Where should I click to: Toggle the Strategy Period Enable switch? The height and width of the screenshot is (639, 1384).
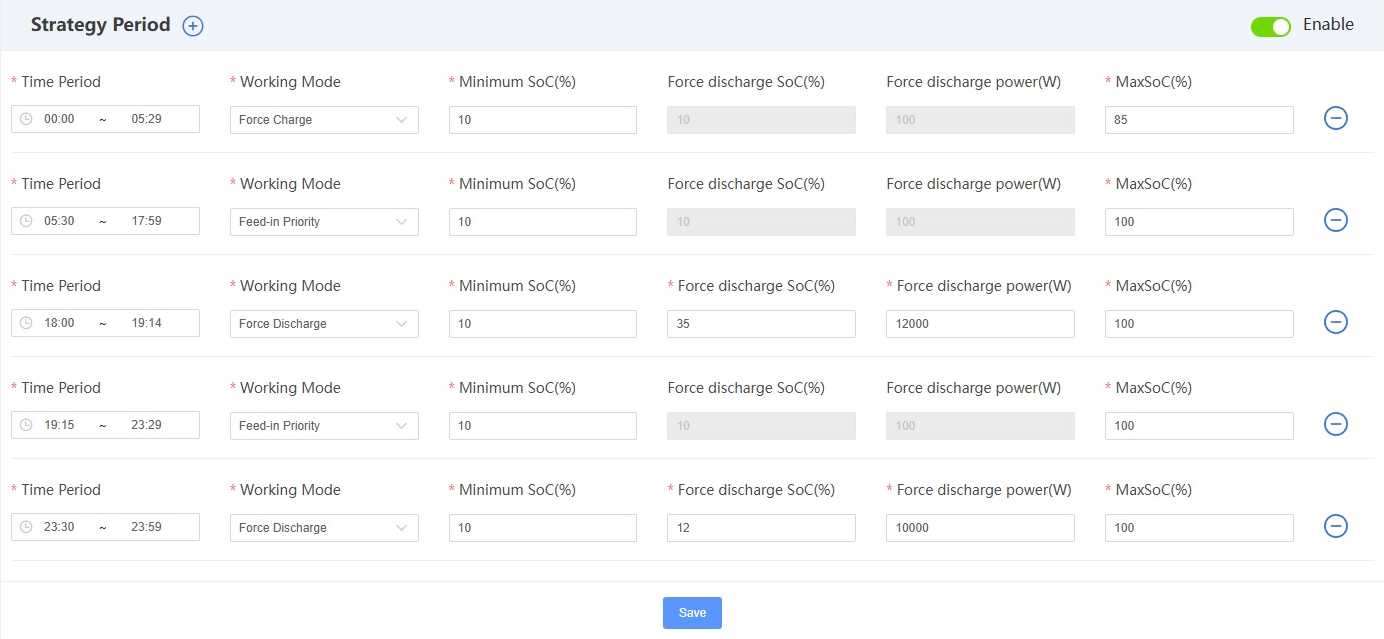[1270, 26]
